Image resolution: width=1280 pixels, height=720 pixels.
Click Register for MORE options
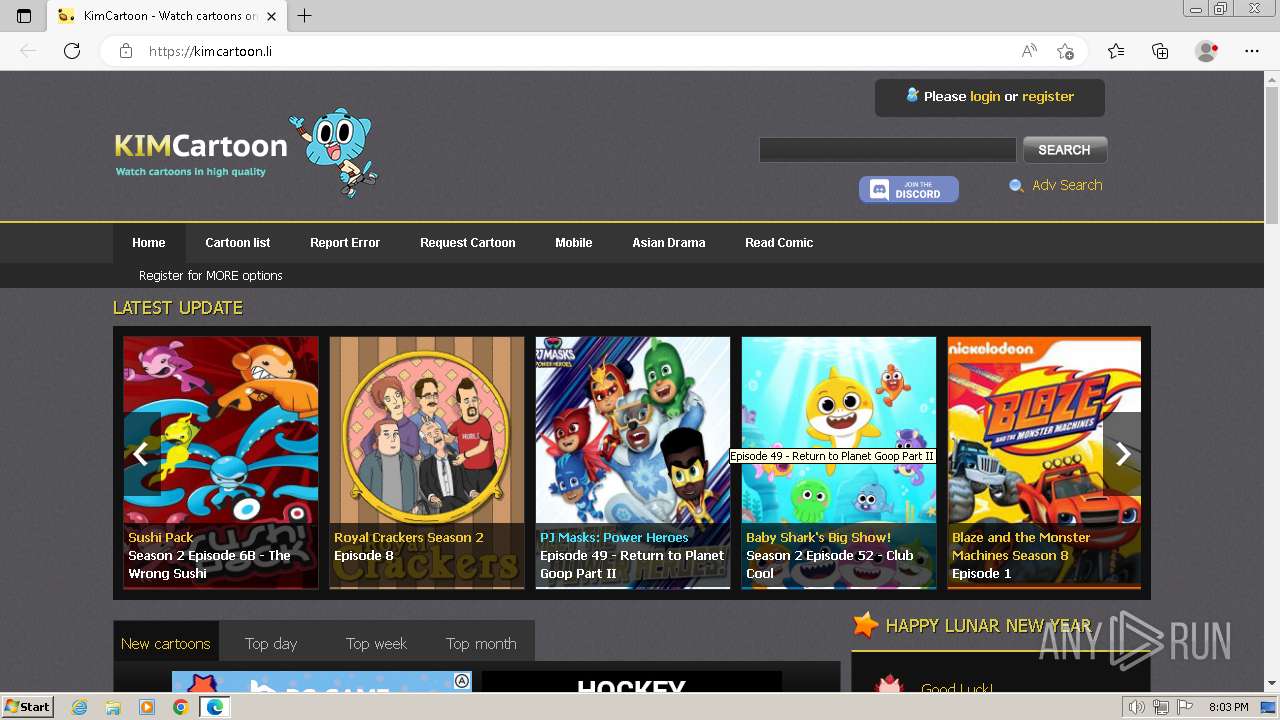click(x=211, y=275)
